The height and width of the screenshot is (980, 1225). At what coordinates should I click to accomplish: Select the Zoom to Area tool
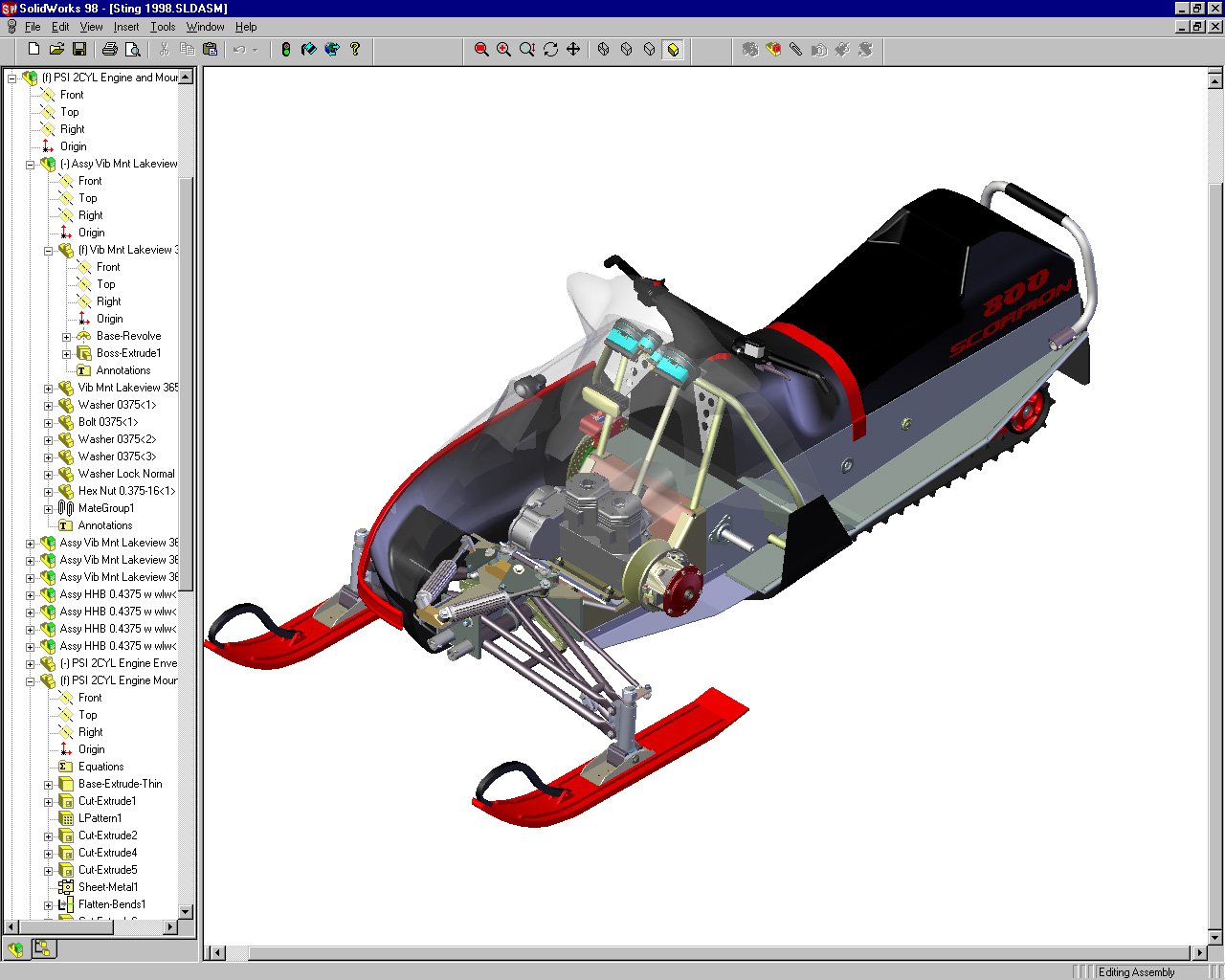(x=504, y=49)
